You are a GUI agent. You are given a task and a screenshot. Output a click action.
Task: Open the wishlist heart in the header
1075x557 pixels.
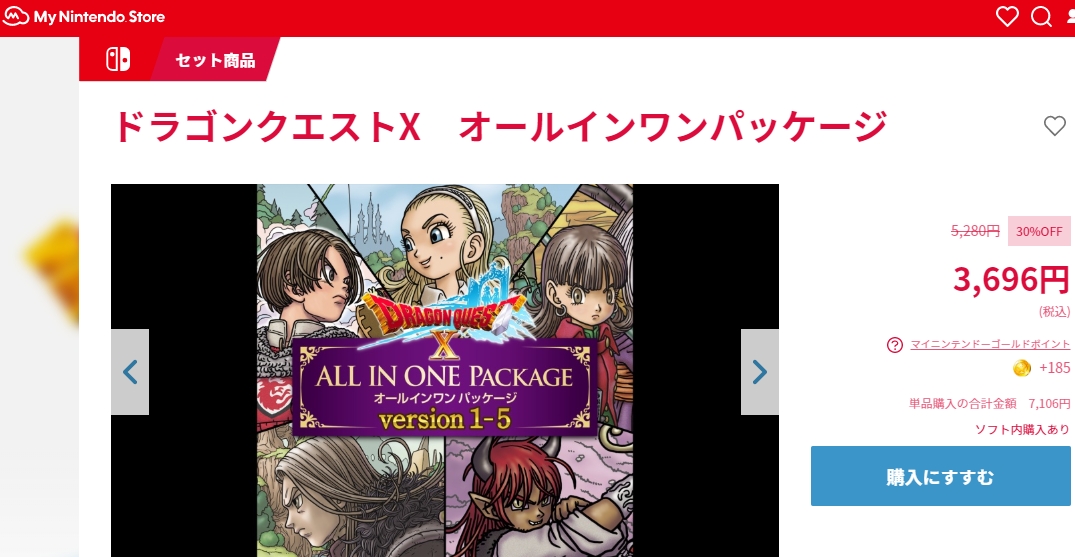point(1006,16)
